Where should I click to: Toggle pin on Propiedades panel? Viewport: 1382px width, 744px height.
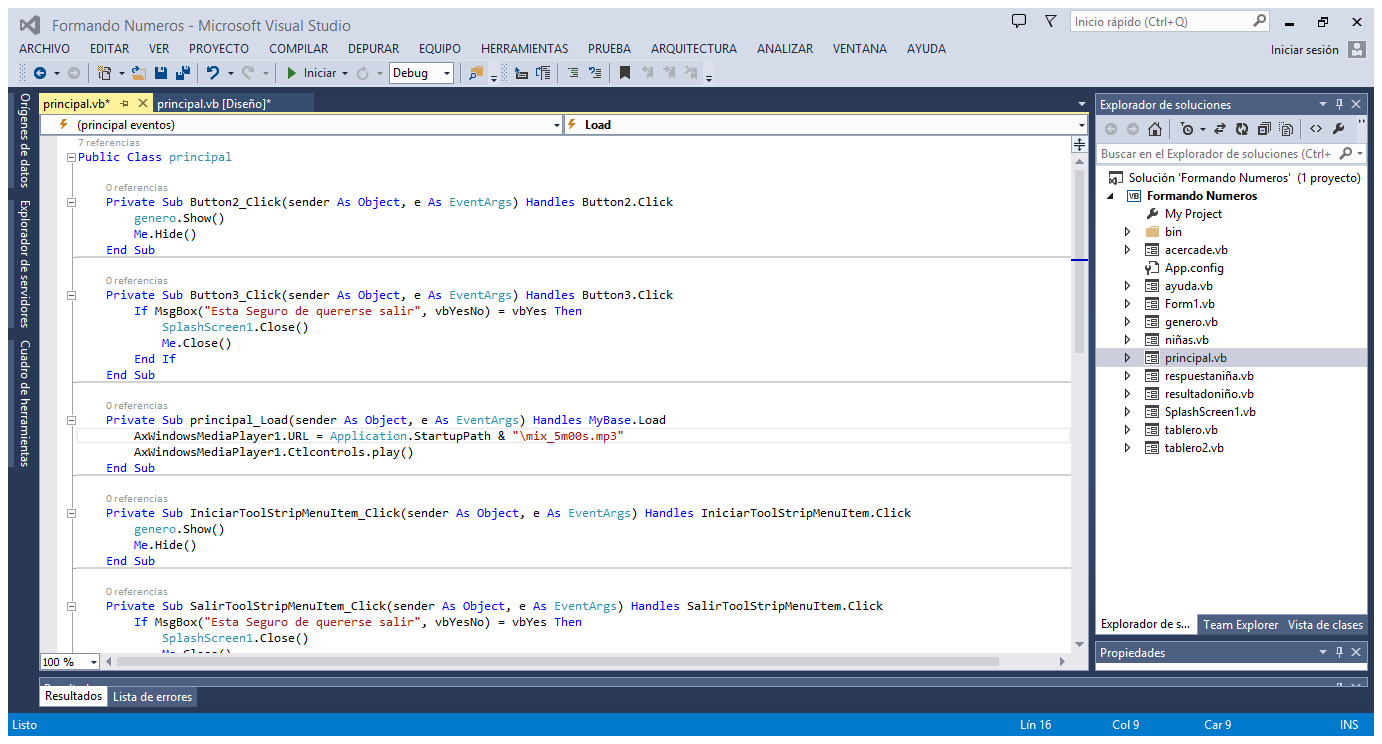pos(1339,652)
